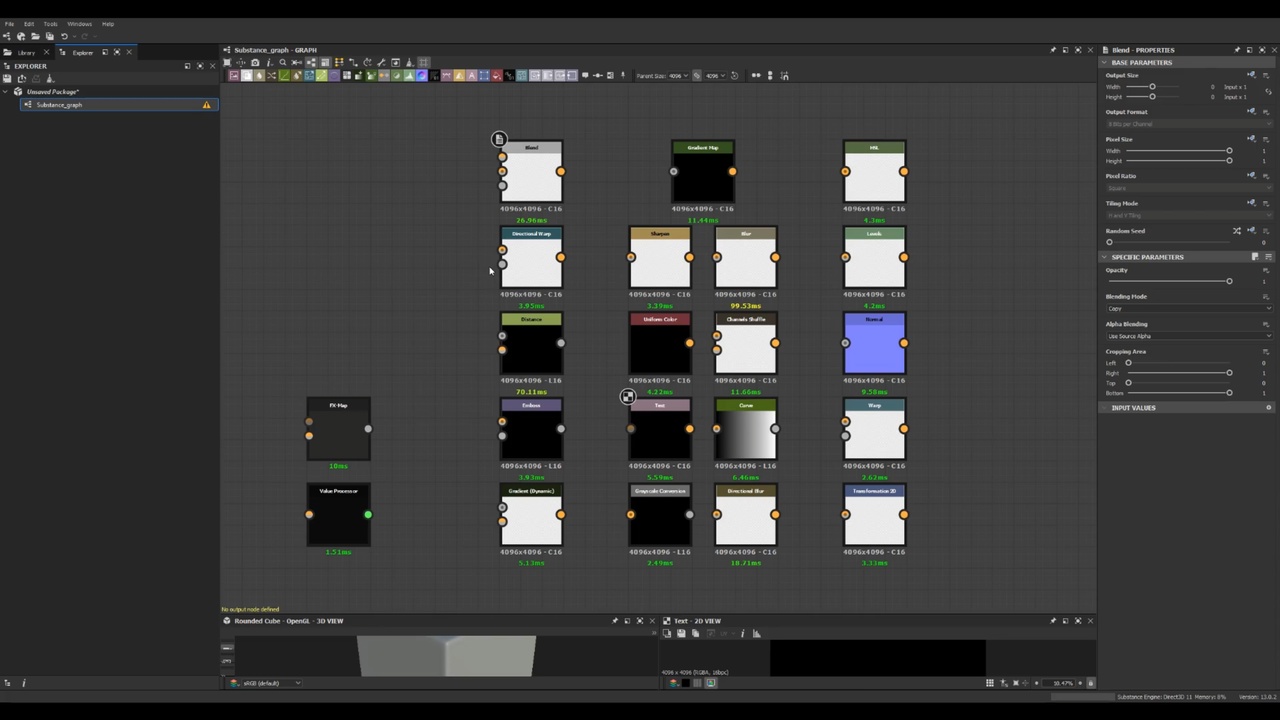
Task: Collapse the Base Parameters section
Action: click(1105, 62)
